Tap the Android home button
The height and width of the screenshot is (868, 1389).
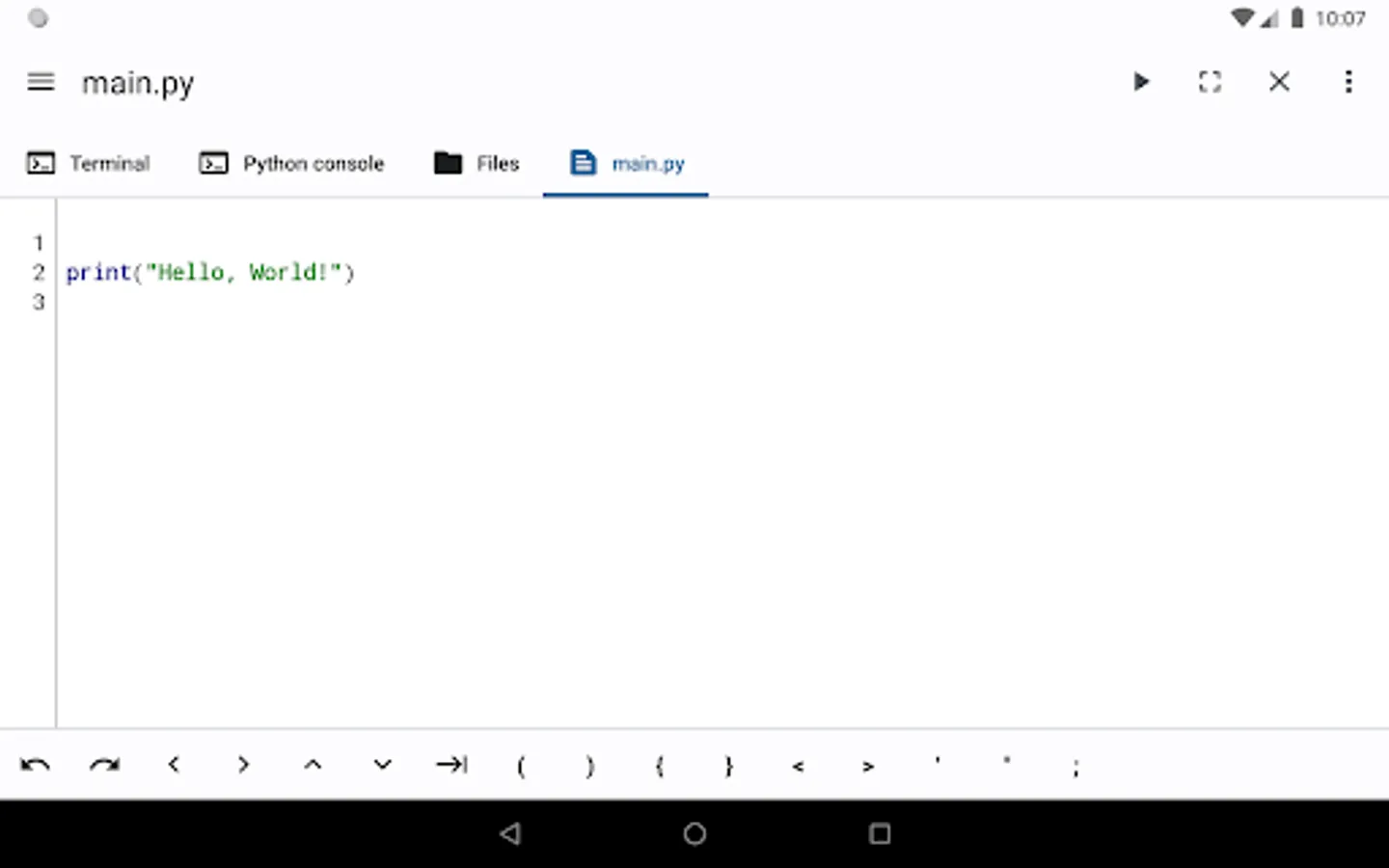click(694, 833)
